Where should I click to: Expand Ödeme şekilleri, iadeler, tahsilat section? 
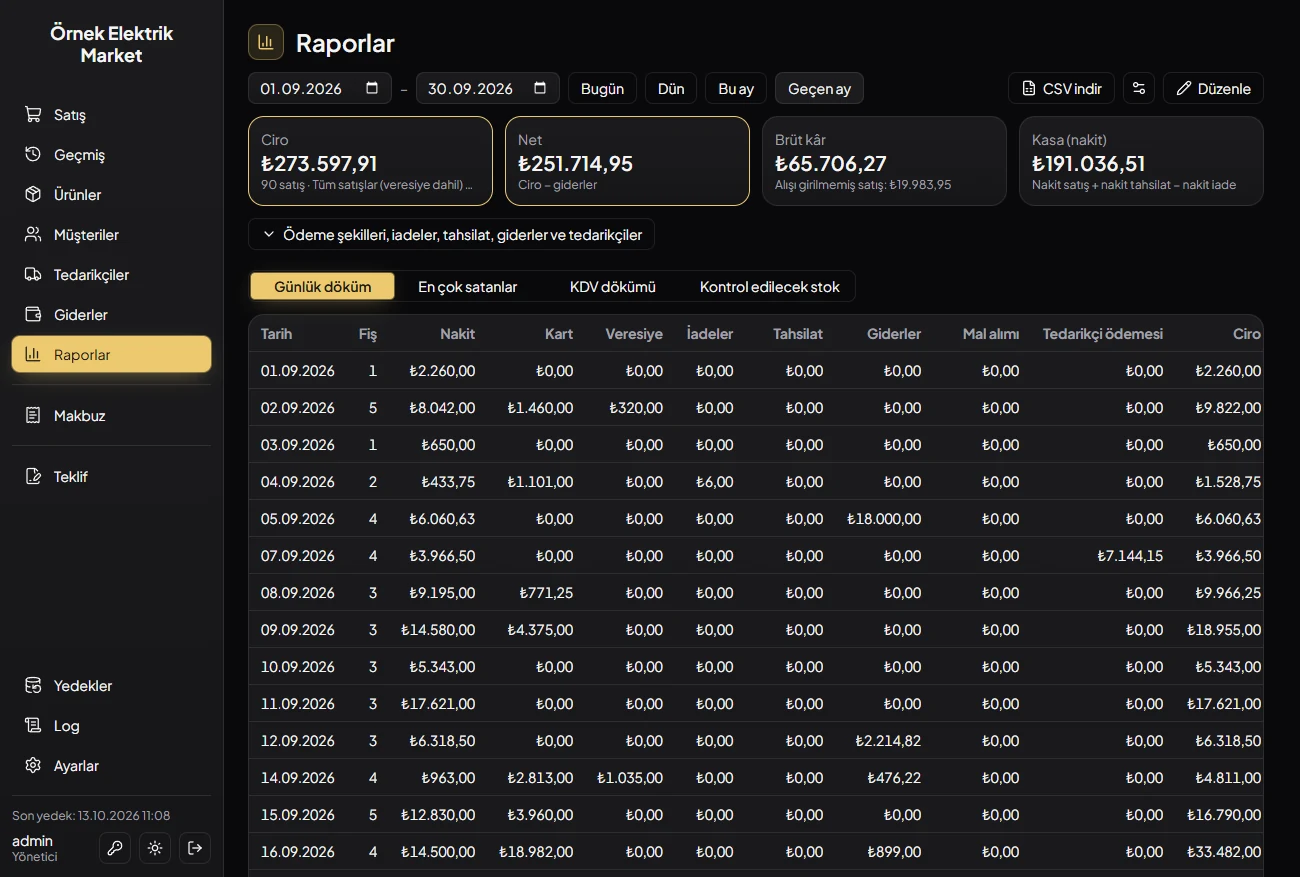451,235
